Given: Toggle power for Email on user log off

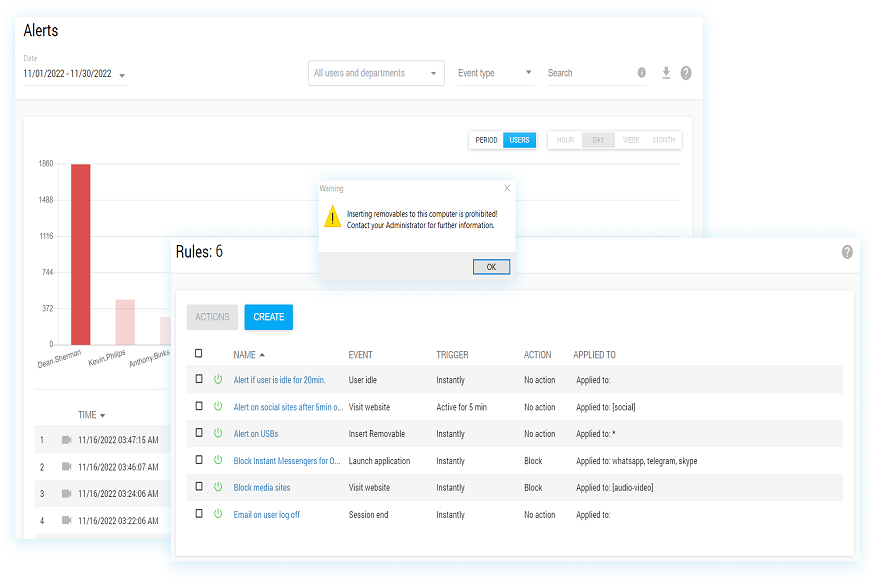Looking at the screenshot, I should 218,513.
